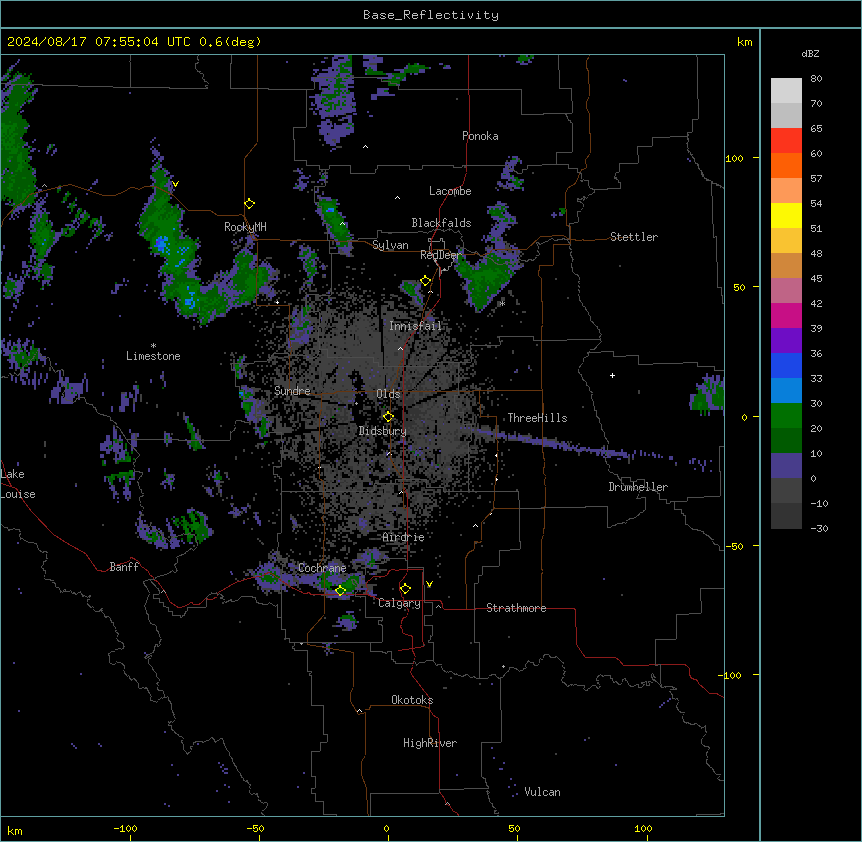Image resolution: width=862 pixels, height=842 pixels.
Task: Select the Drumheller label
Action: point(638,487)
